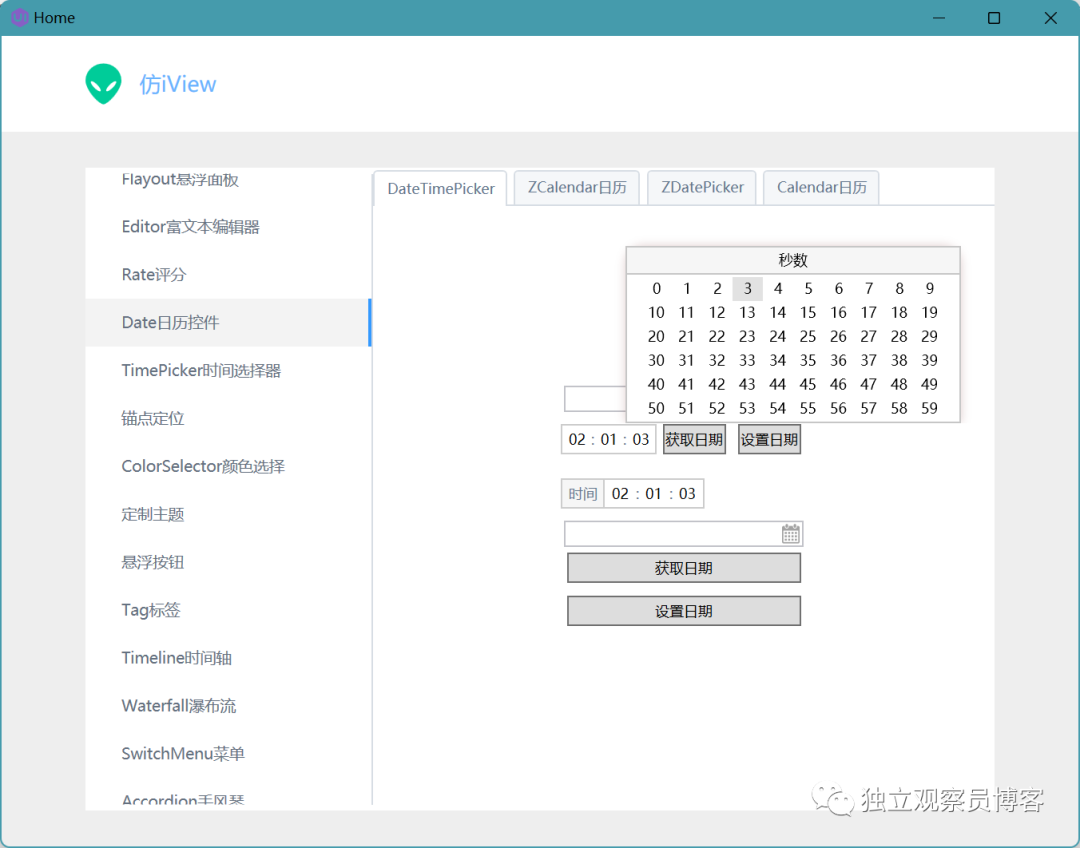Screen dimensions: 1080x848
Task: Select second 30 in the seconds grid
Action: 656,360
